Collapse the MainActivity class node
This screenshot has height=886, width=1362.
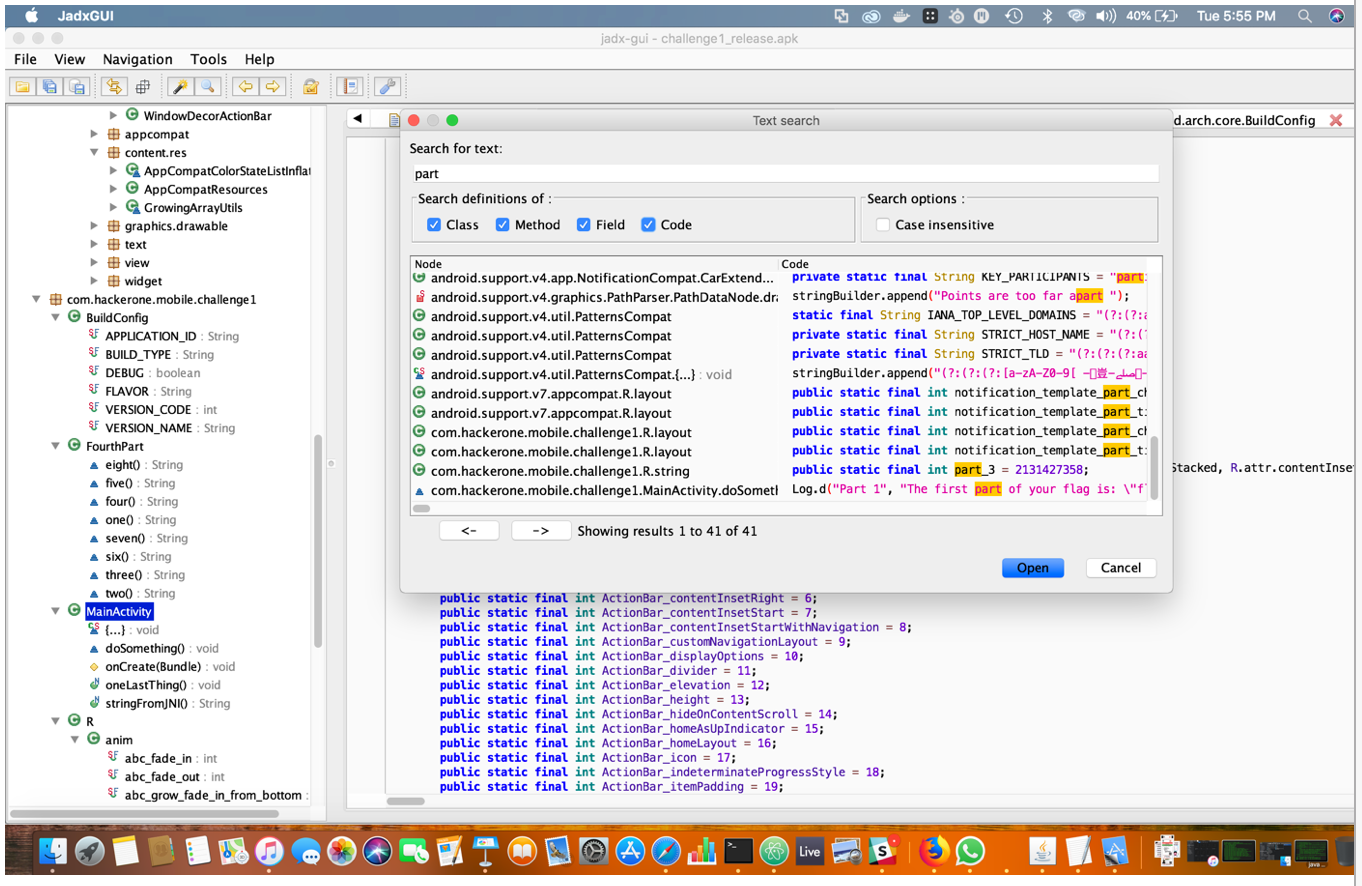(x=56, y=611)
